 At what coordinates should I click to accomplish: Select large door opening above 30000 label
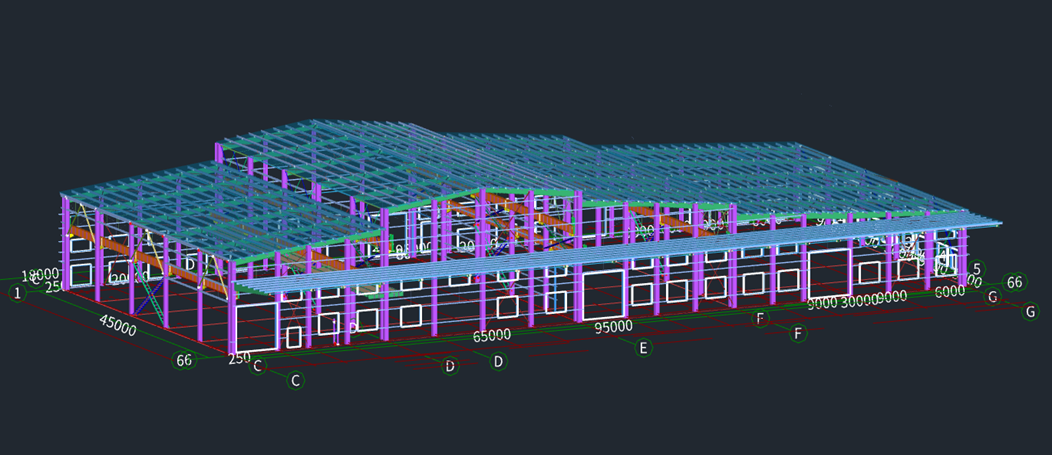coord(829,272)
